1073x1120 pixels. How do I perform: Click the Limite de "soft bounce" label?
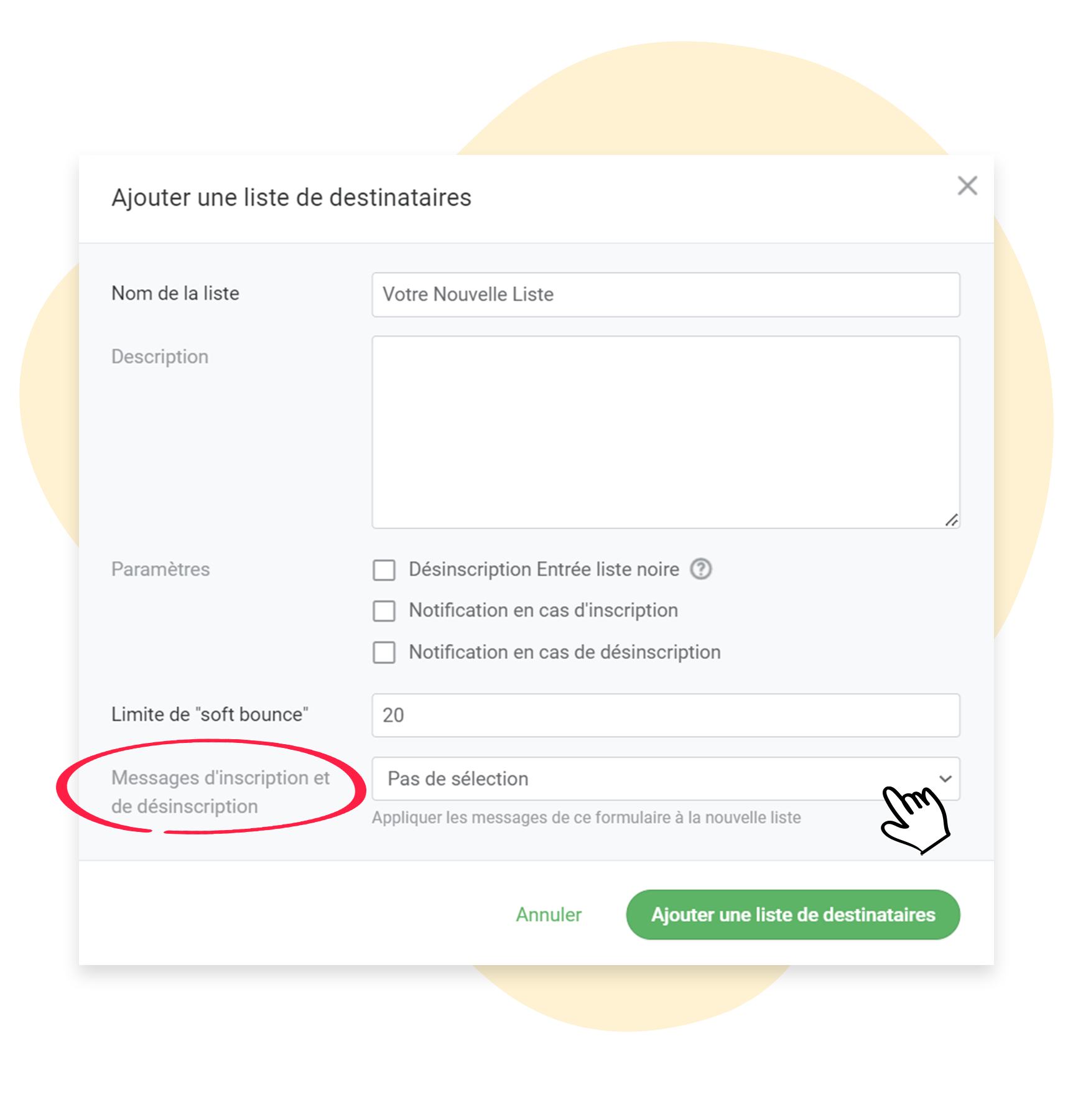point(210,714)
